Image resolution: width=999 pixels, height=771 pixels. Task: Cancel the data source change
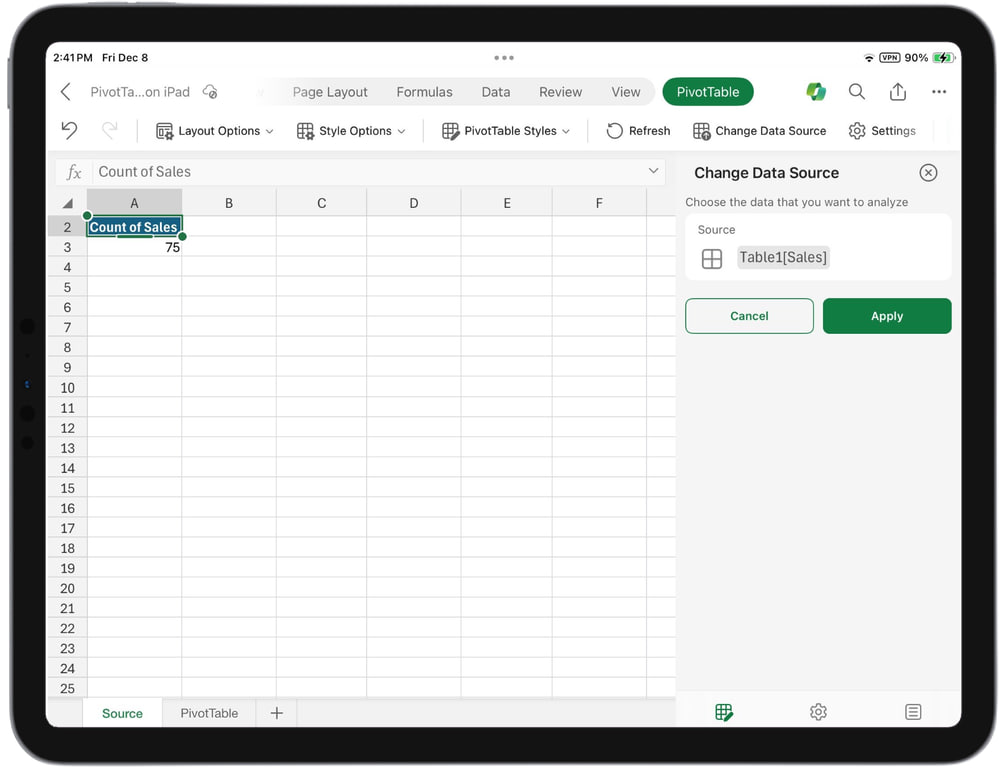pos(749,316)
